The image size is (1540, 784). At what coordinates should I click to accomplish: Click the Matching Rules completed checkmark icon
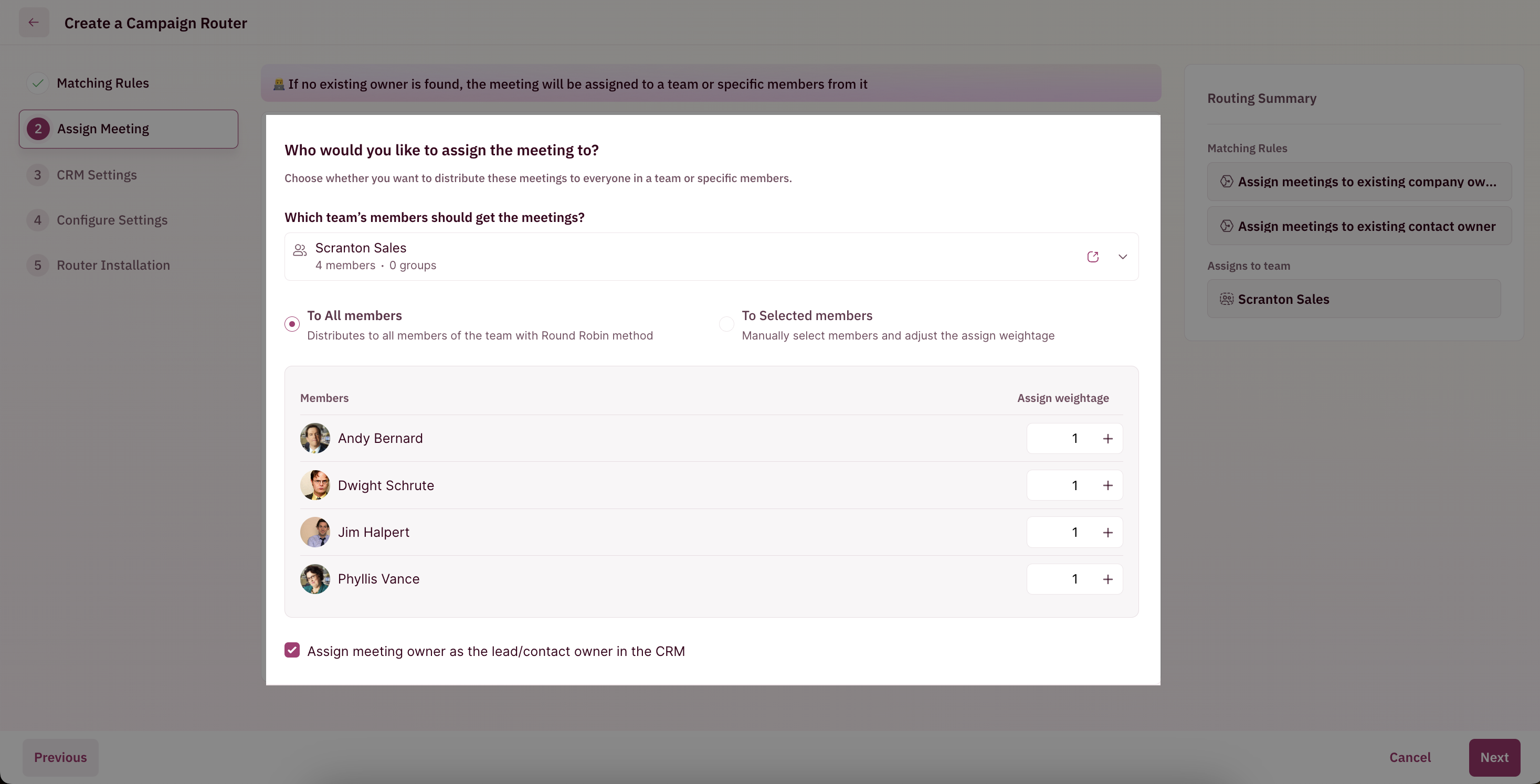[38, 83]
